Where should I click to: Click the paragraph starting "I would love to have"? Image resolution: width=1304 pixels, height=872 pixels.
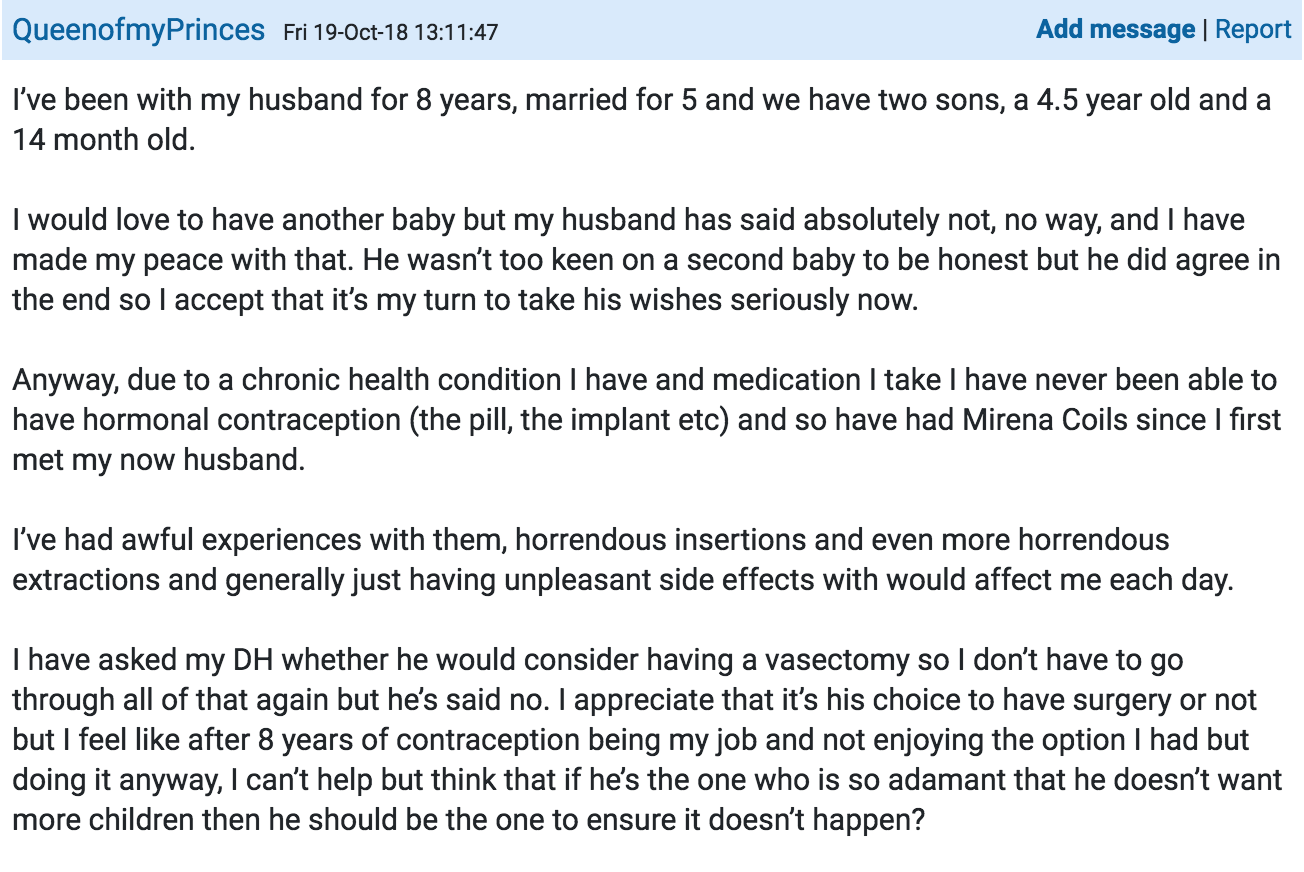click(645, 260)
